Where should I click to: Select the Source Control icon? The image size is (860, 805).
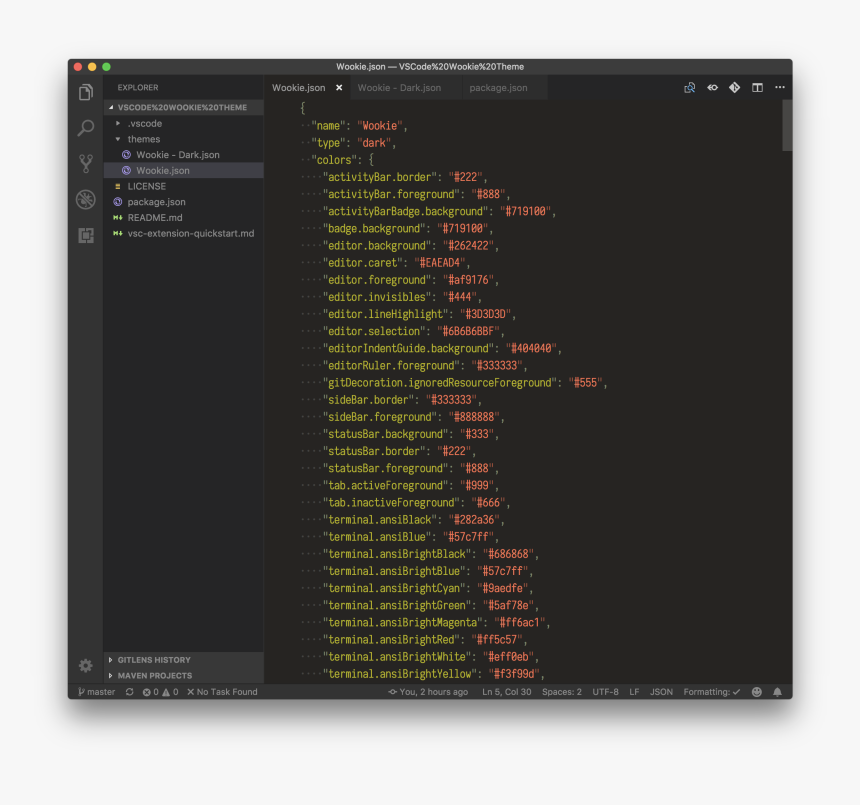(86, 163)
